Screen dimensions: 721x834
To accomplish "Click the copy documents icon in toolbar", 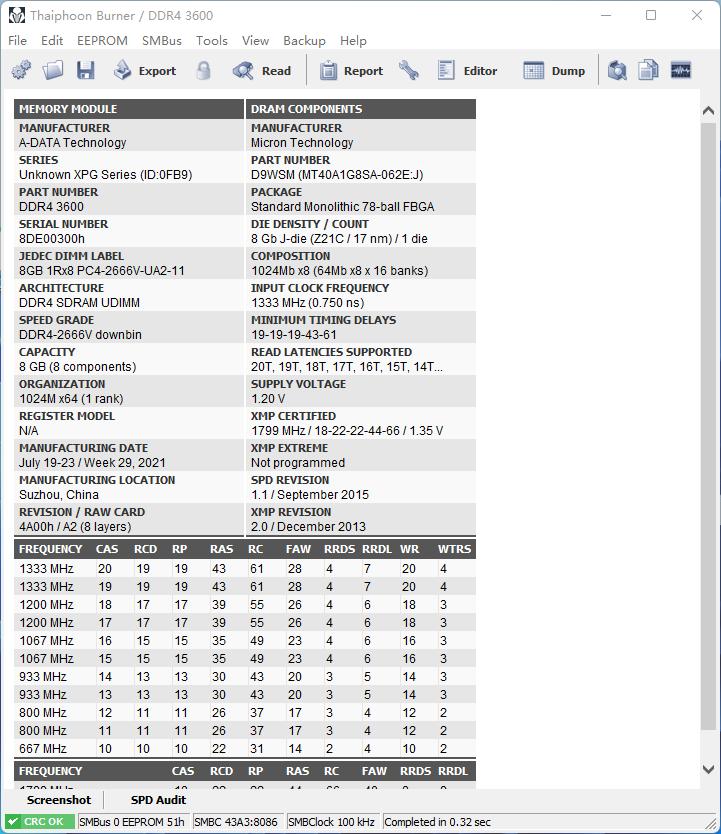I will pos(648,70).
